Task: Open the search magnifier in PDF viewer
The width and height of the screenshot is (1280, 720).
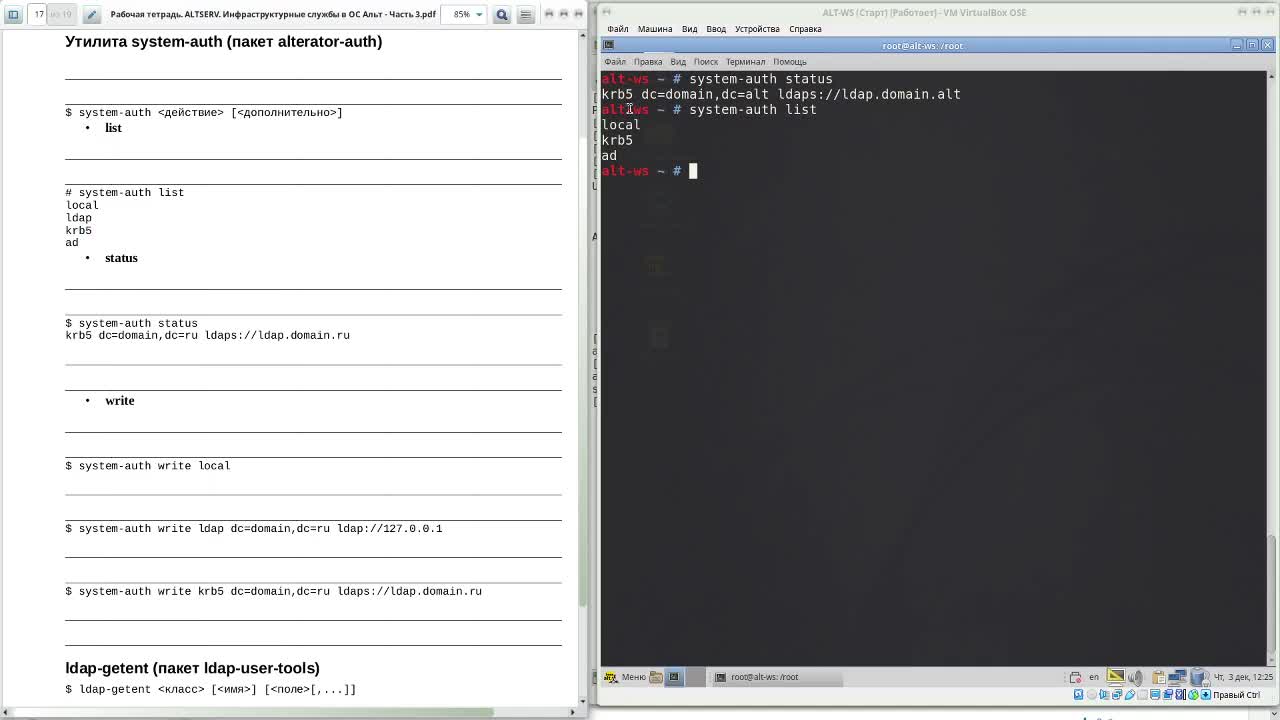Action: point(502,14)
